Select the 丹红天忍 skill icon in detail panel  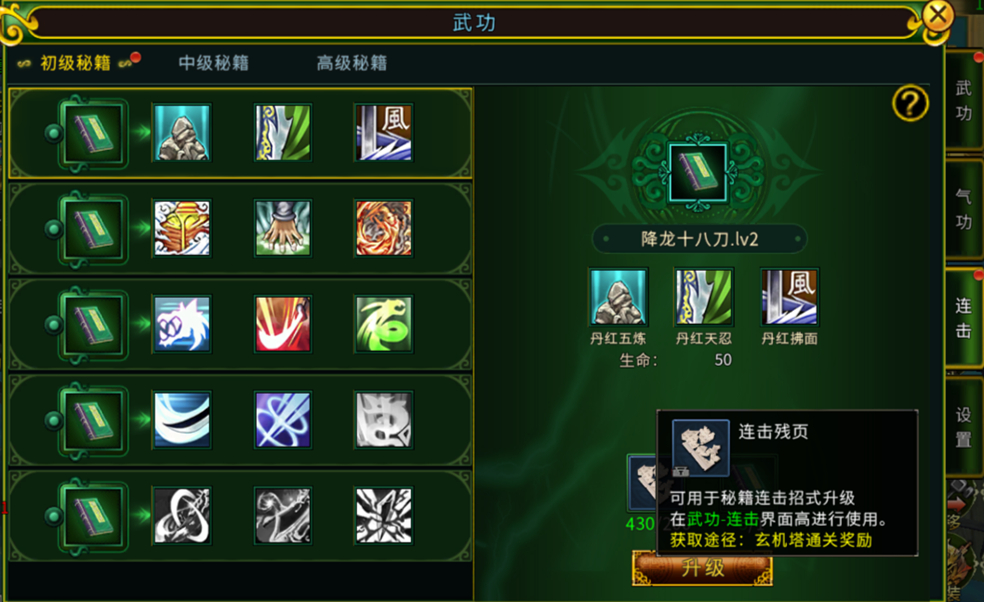coord(704,297)
